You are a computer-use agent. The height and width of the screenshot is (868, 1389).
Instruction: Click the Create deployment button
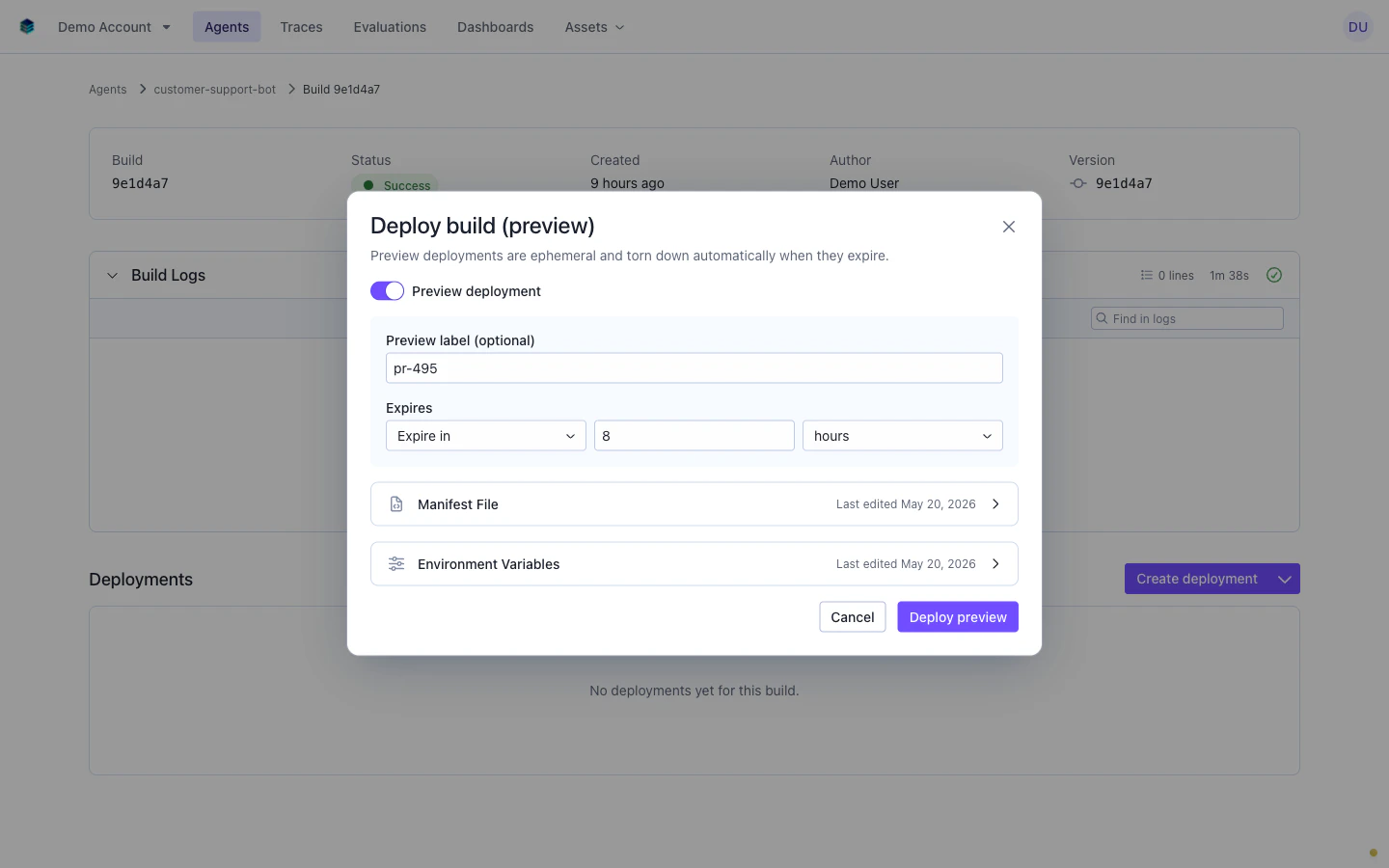(x=1197, y=579)
